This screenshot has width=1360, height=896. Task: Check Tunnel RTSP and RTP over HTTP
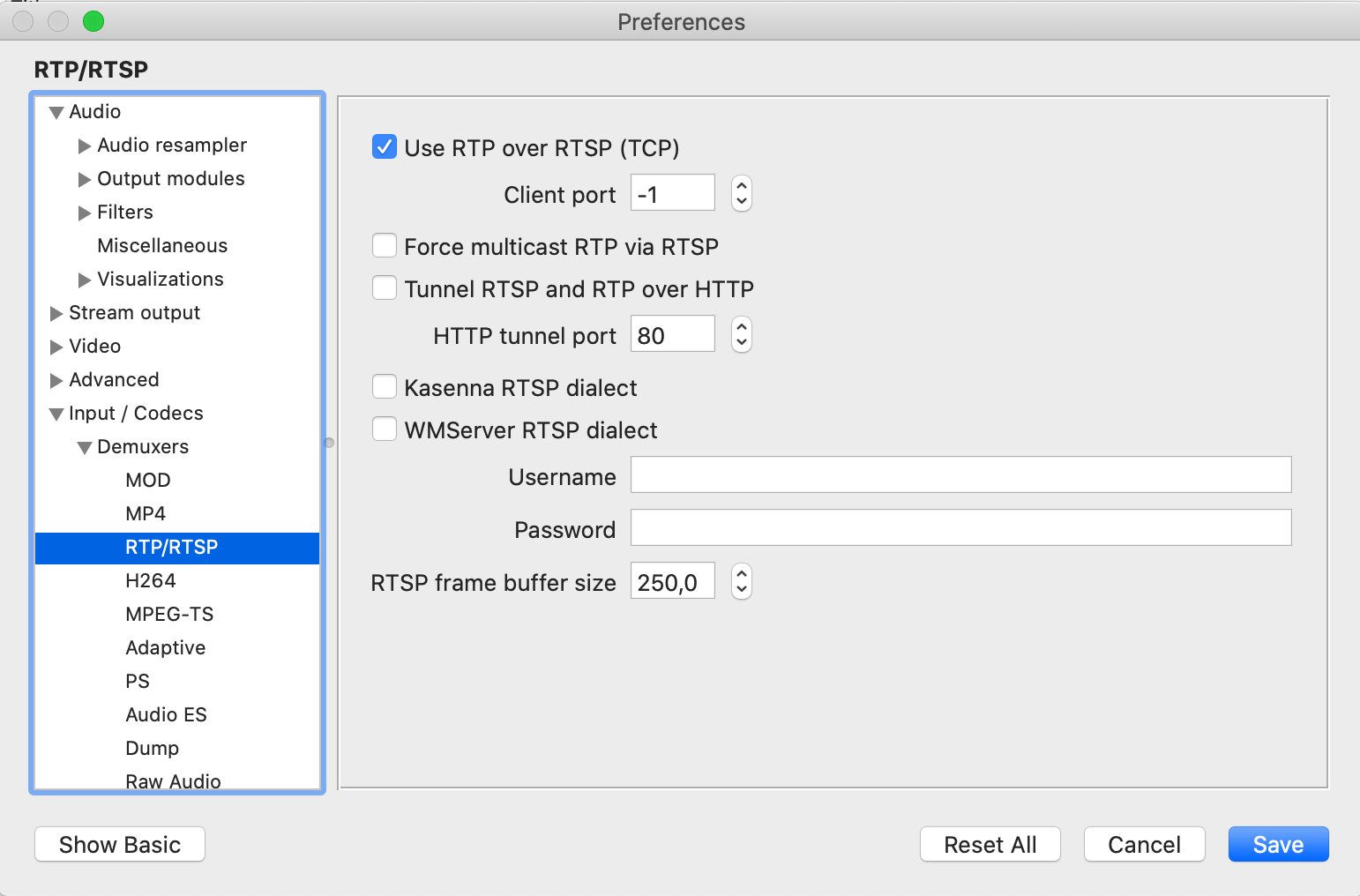(385, 287)
